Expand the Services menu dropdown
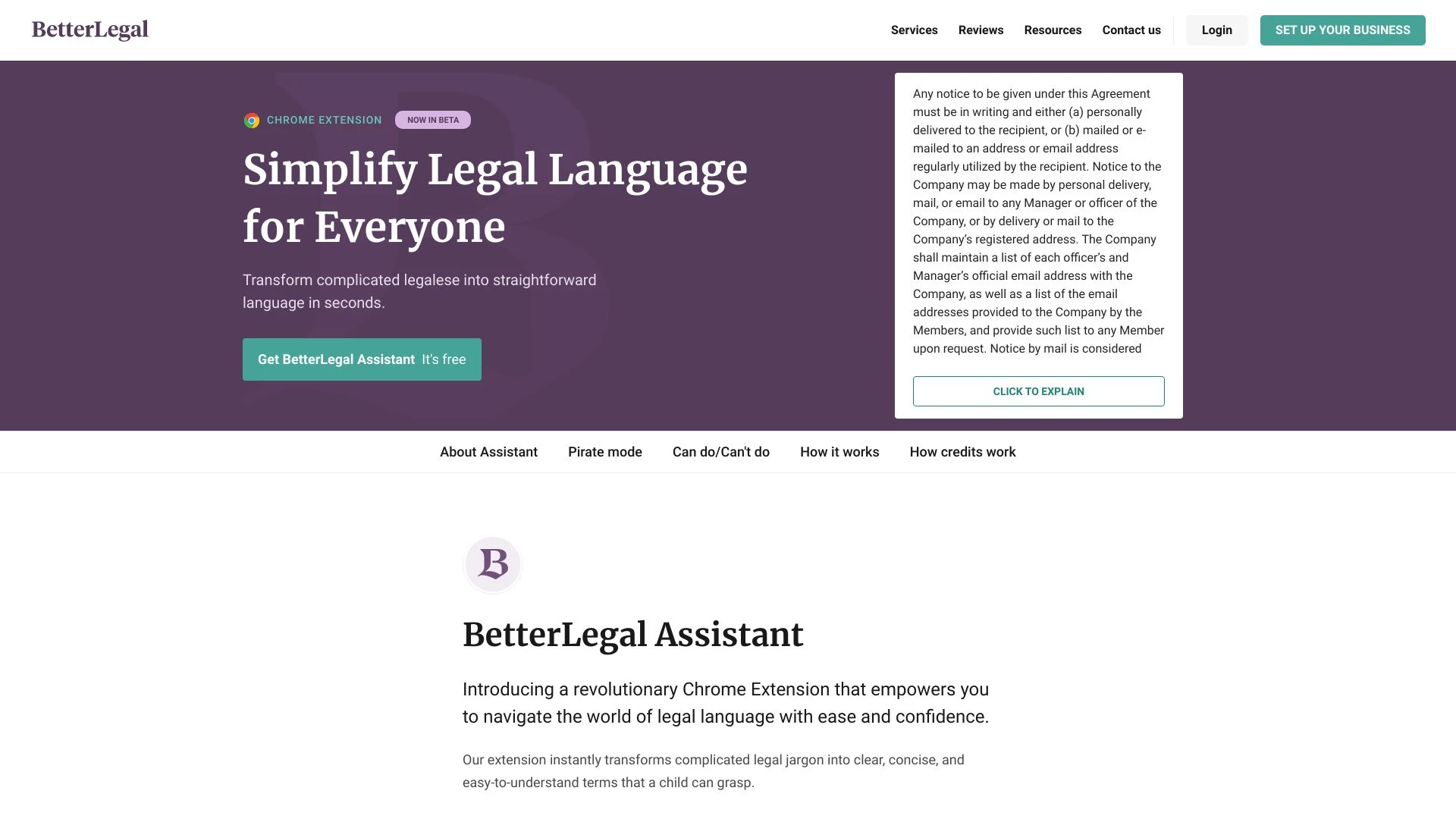This screenshot has height=819, width=1456. (x=914, y=30)
